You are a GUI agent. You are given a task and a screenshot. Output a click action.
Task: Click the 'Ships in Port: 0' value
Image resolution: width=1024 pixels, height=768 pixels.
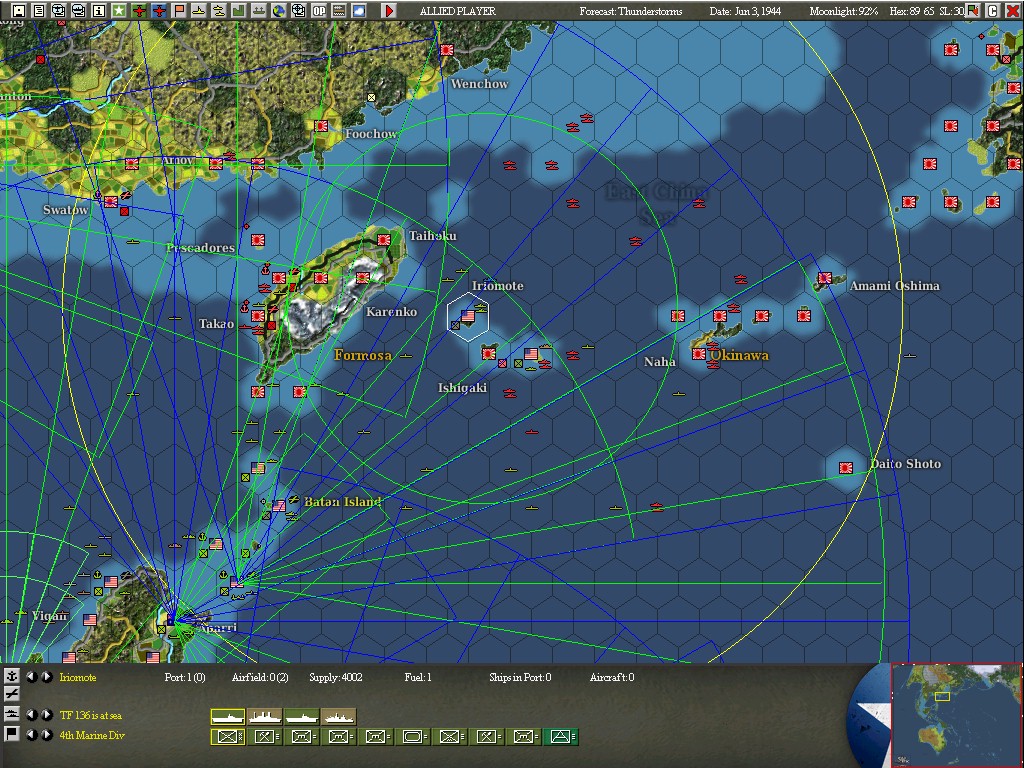(x=520, y=677)
